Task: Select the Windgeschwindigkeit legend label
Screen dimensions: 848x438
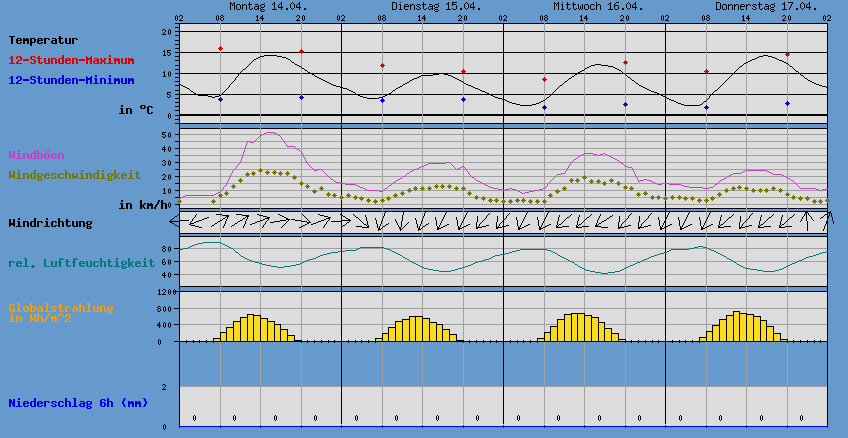Action: coord(74,175)
